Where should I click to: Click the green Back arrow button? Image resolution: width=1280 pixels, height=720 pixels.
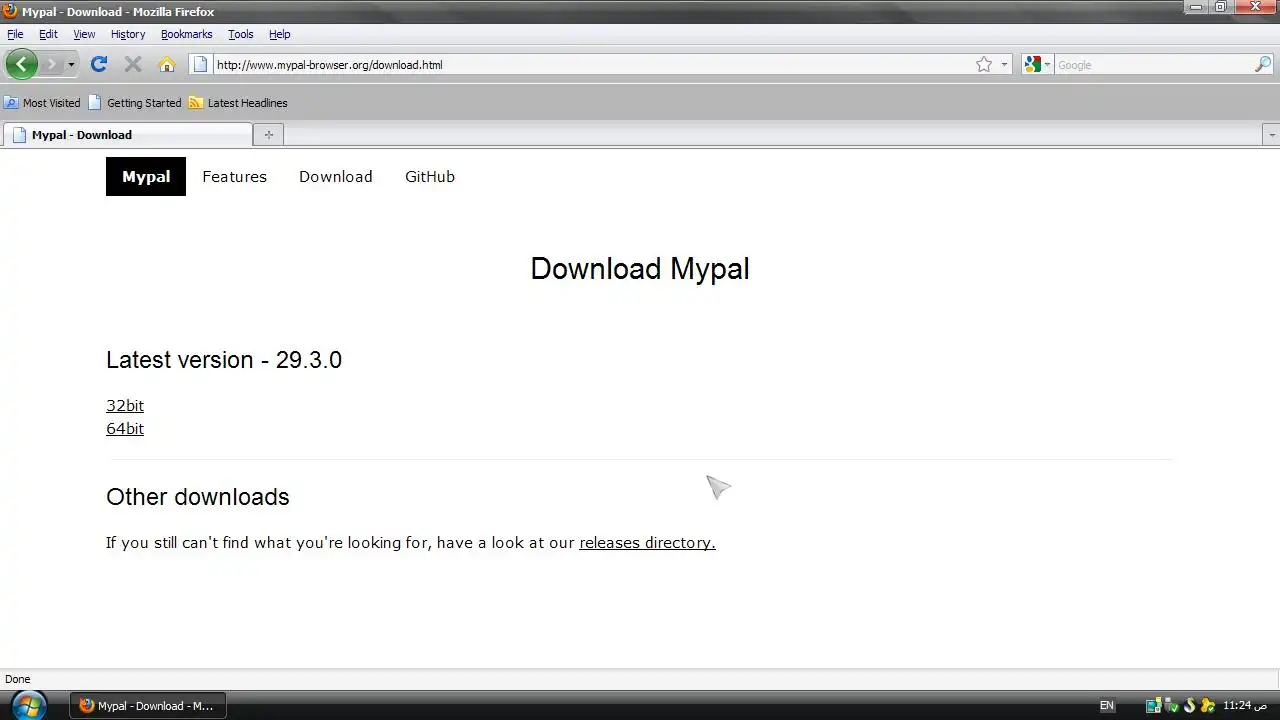(21, 64)
